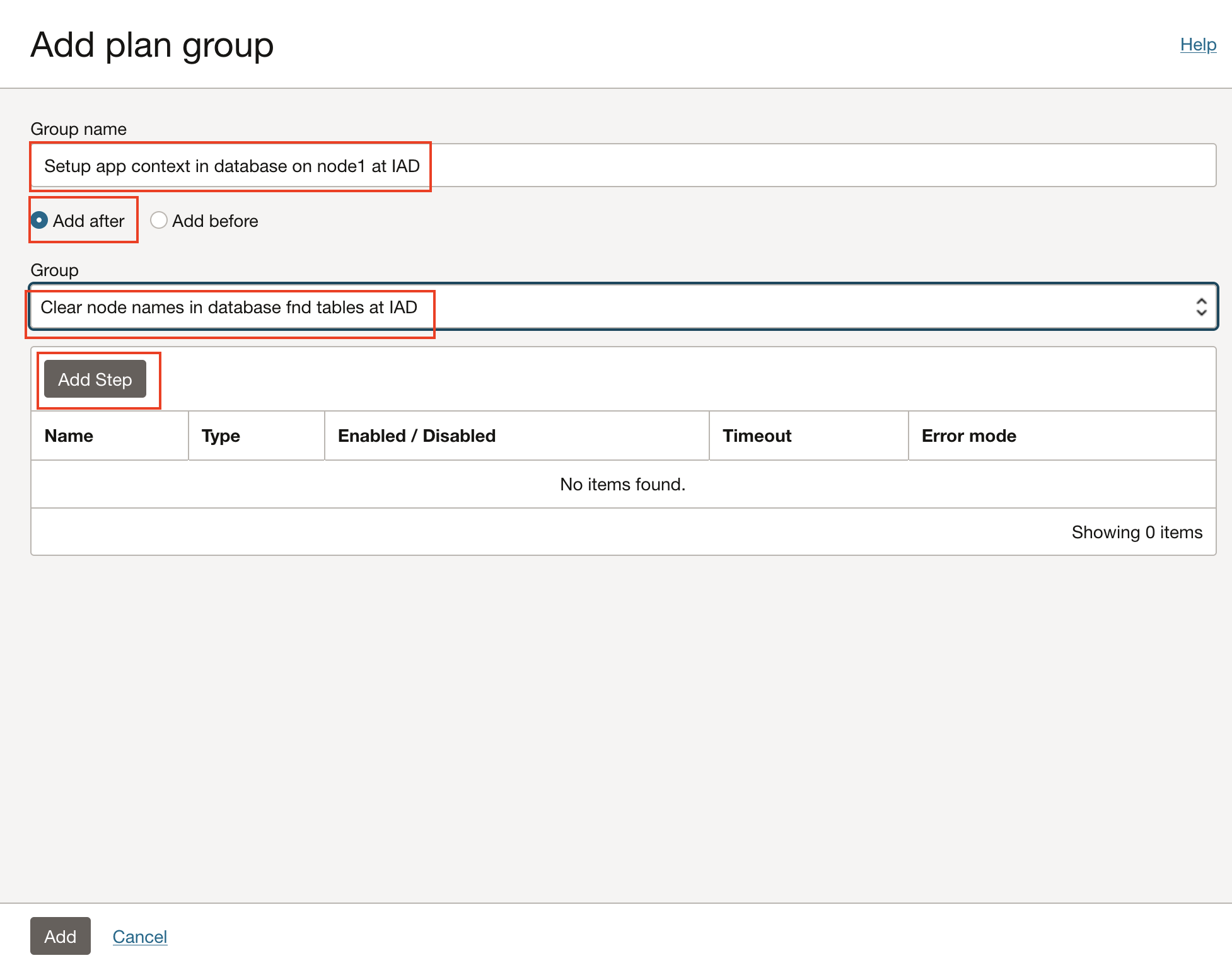This screenshot has height=958, width=1232.
Task: Click the 'Add after' radio label text
Action: pyautogui.click(x=89, y=221)
